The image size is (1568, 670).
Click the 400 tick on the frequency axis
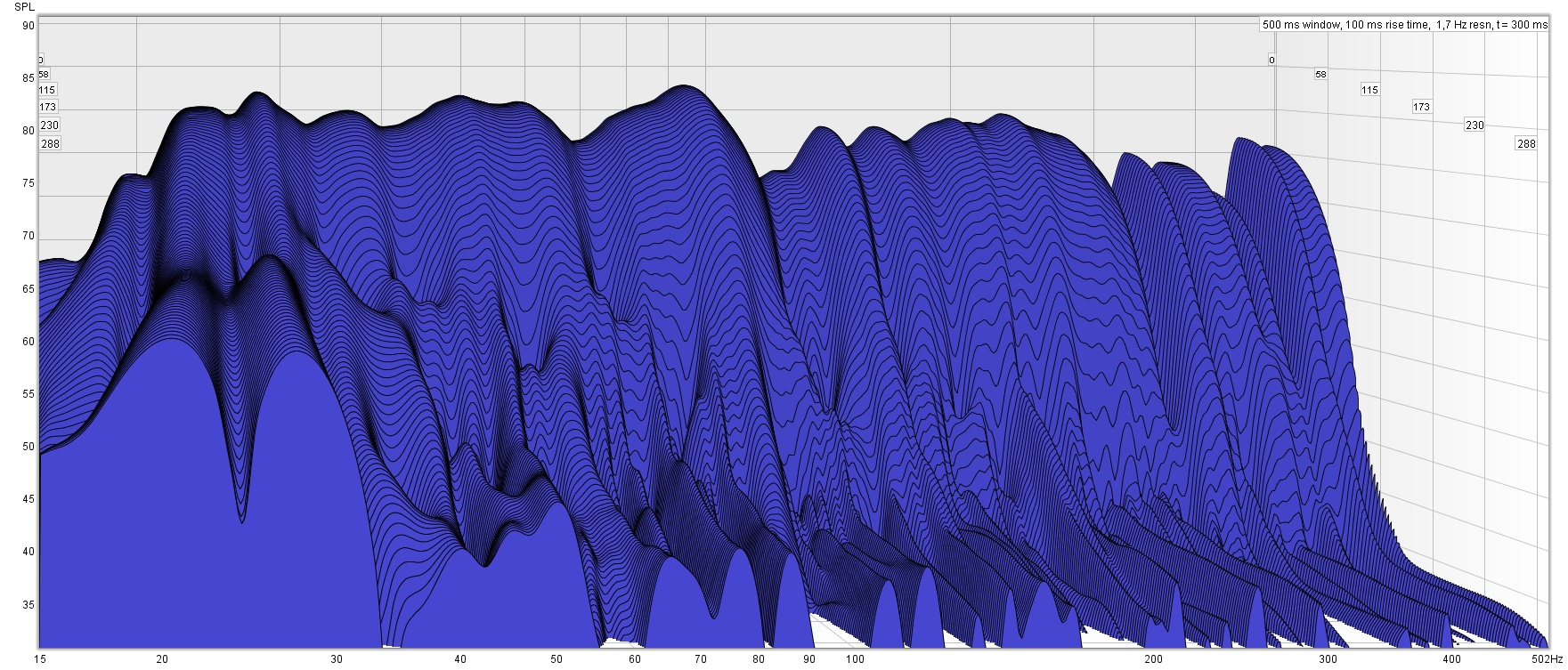pyautogui.click(x=1451, y=659)
